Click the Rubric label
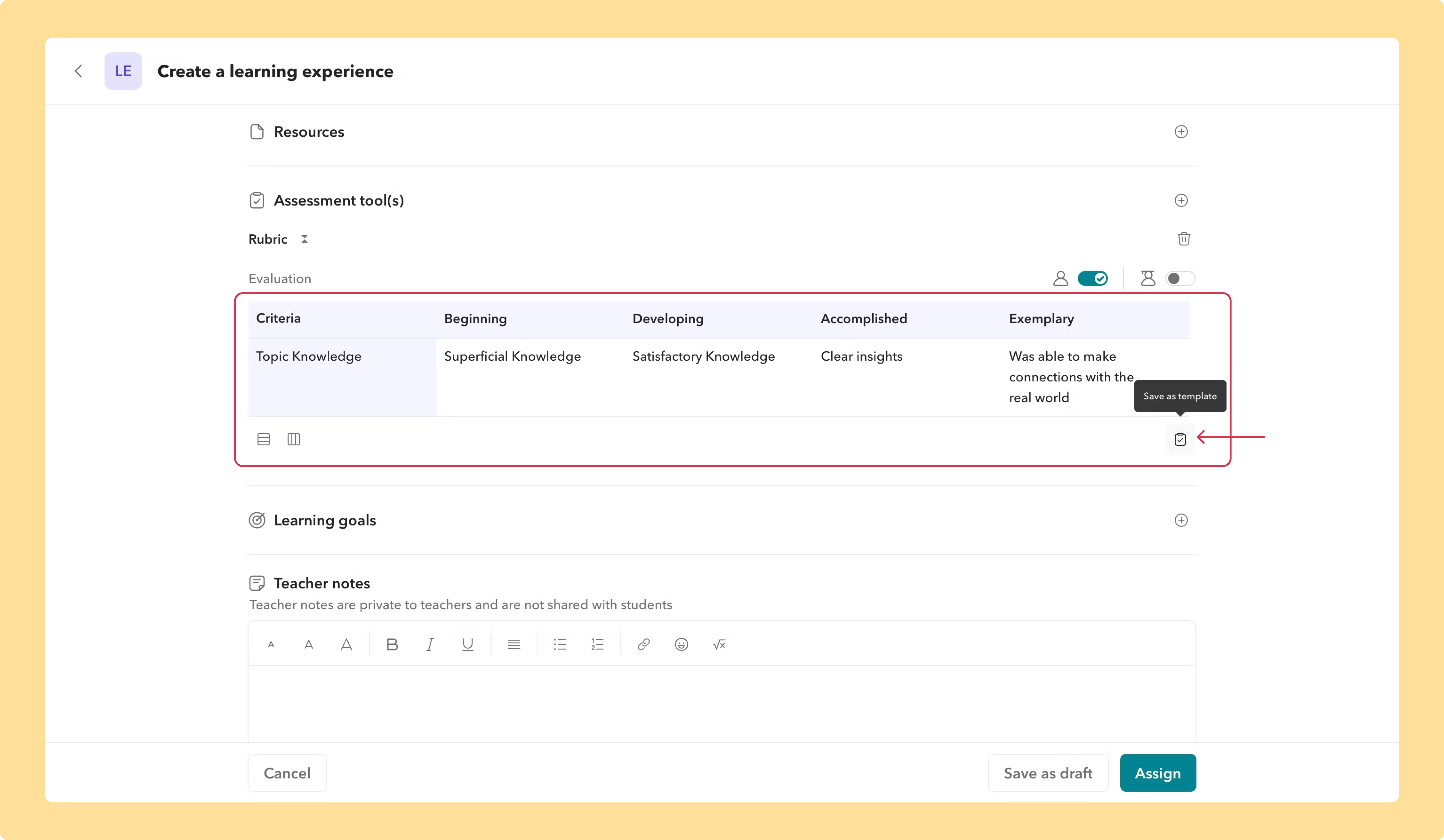Screen dimensions: 1444x840 [x=268, y=239]
